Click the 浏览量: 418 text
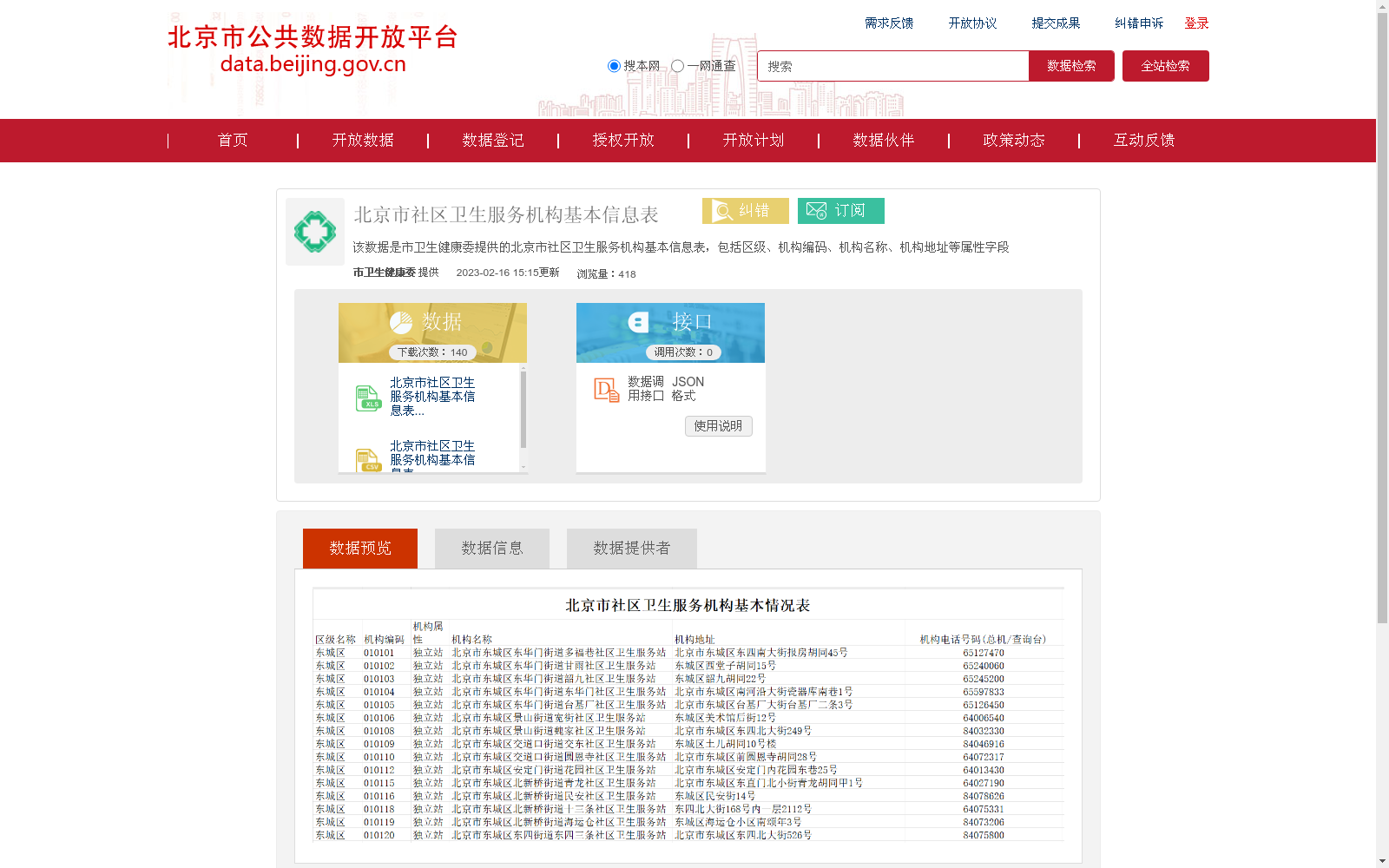This screenshot has width=1389, height=868. pyautogui.click(x=606, y=273)
